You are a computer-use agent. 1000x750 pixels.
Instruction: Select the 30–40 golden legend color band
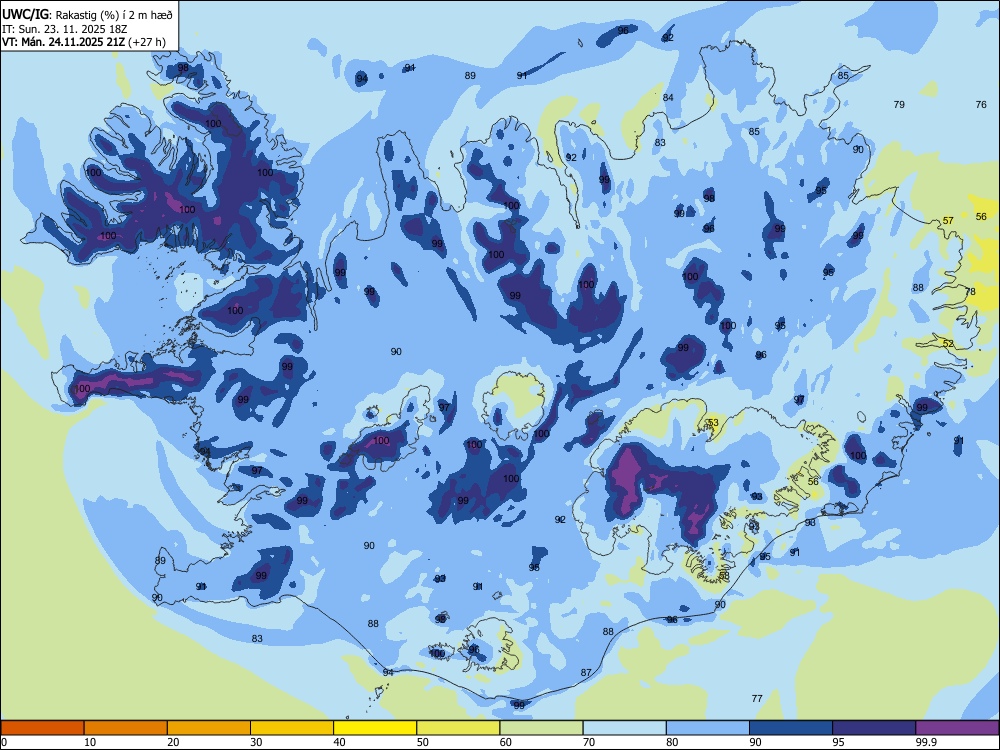point(292,728)
